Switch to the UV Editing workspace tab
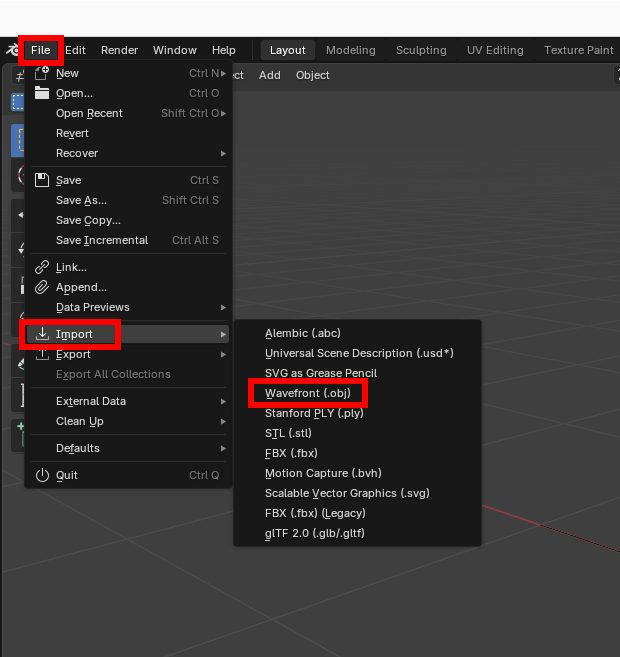This screenshot has width=620, height=657. pos(495,50)
